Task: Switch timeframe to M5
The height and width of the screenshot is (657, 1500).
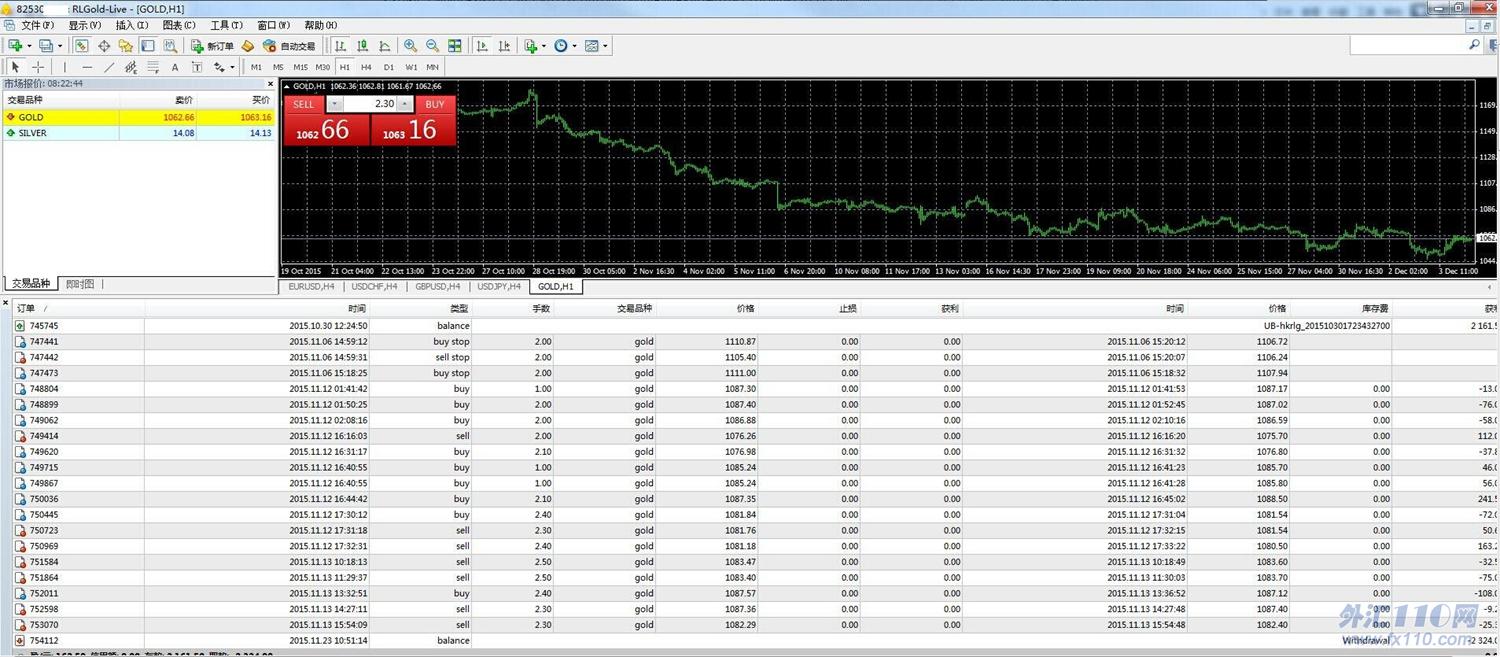Action: coord(278,67)
